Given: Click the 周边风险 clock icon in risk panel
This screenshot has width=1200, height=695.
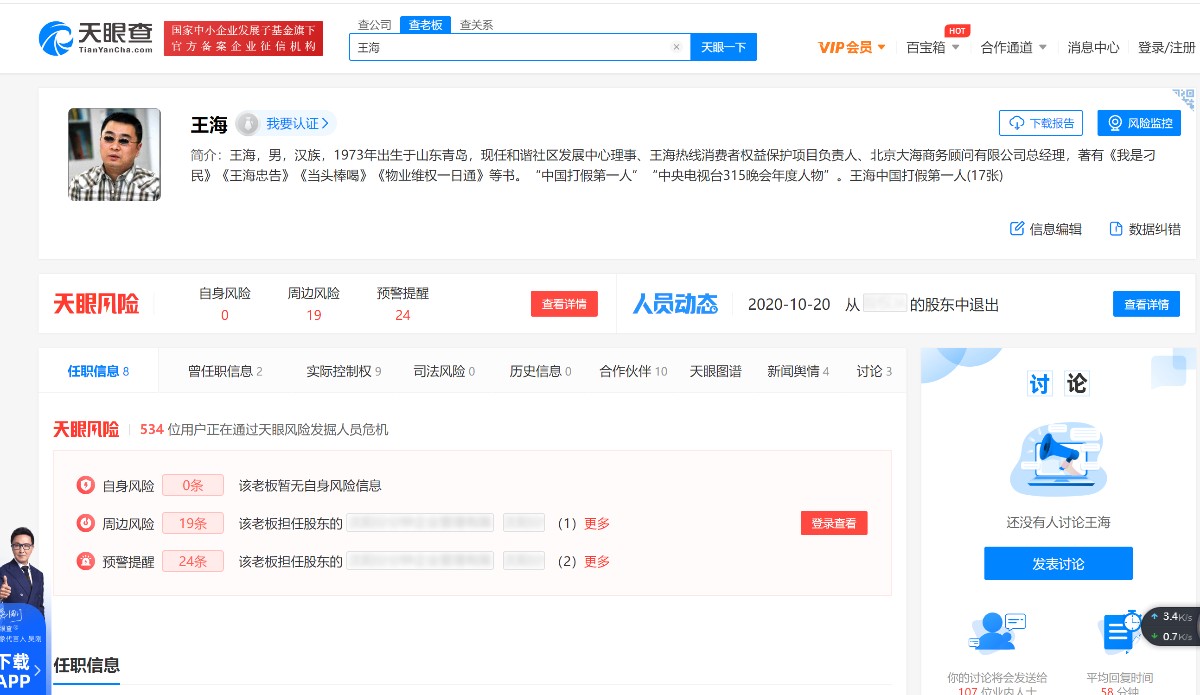Looking at the screenshot, I should (x=86, y=523).
